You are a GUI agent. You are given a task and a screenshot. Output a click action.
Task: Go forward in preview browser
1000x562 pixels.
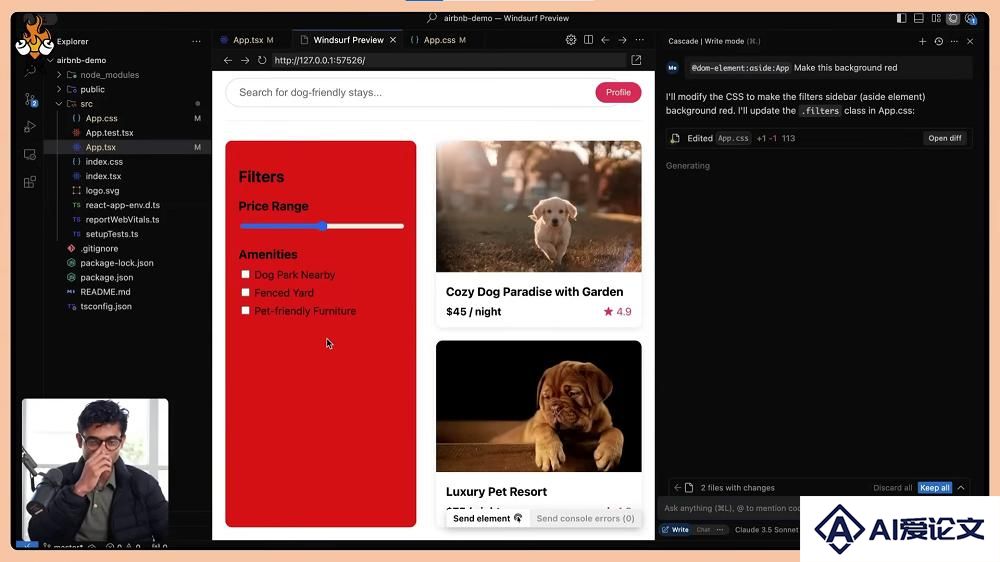(x=245, y=60)
